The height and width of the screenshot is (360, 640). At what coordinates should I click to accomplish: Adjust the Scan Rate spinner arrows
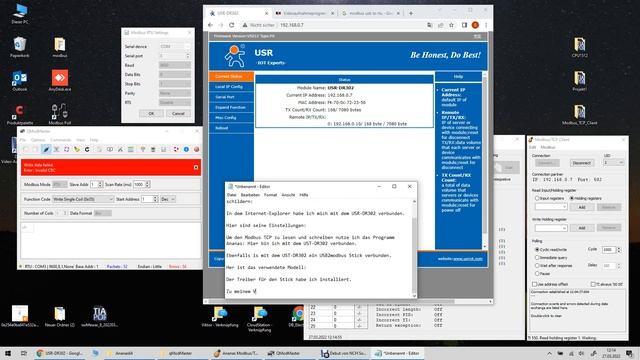coord(148,184)
